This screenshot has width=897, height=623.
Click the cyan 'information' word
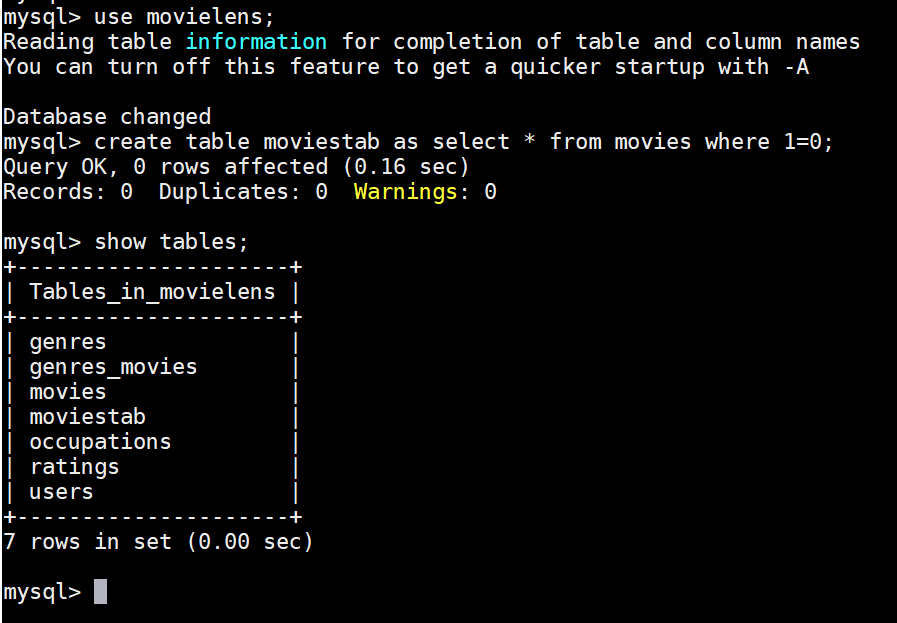pyautogui.click(x=256, y=42)
